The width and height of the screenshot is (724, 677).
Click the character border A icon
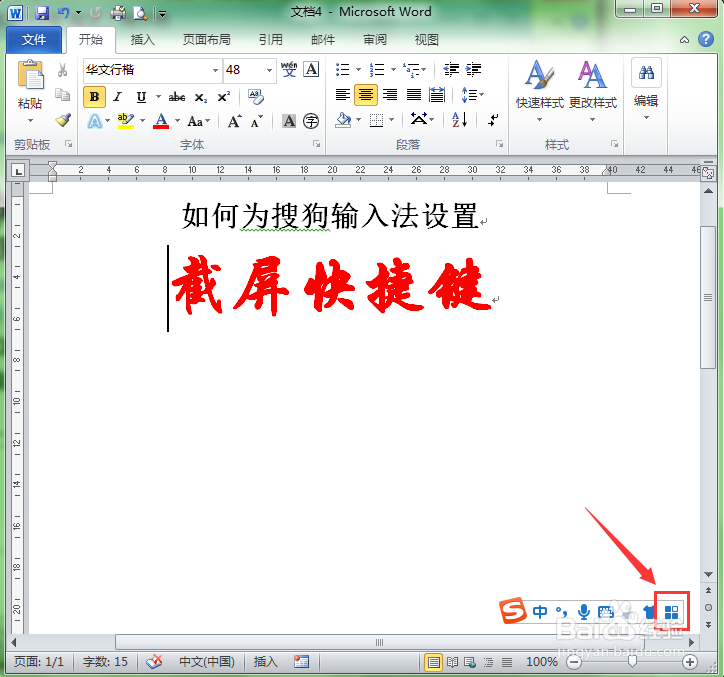[x=312, y=70]
